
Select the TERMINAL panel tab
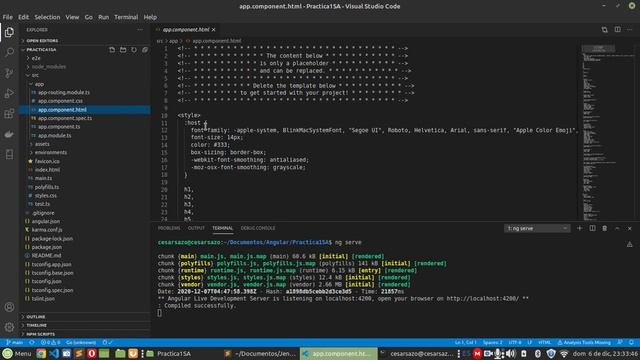[x=222, y=228]
